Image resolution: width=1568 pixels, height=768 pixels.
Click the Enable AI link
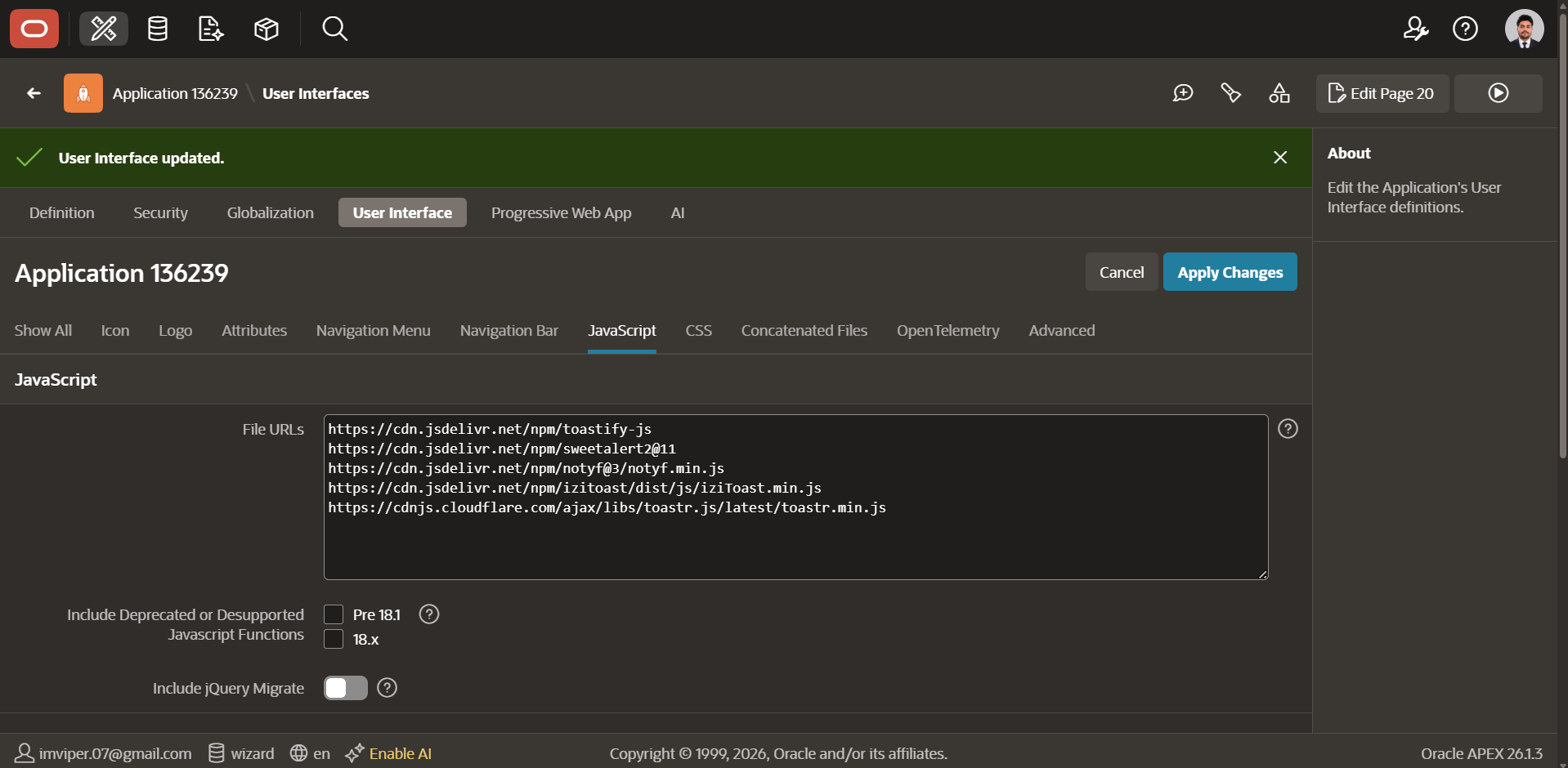click(400, 753)
